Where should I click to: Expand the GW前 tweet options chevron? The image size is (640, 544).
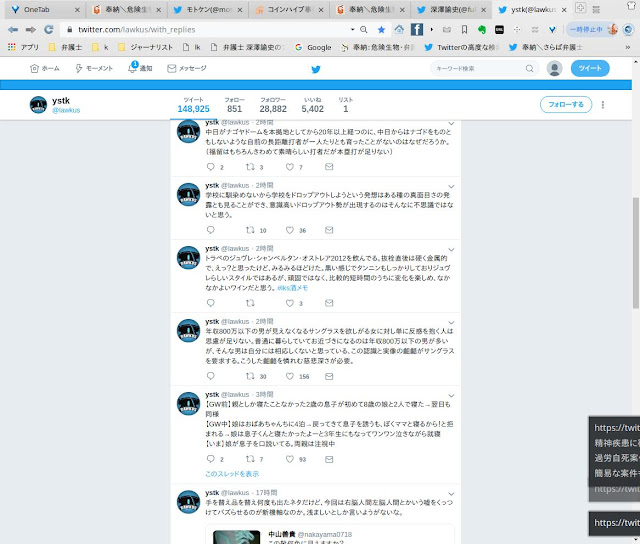451,395
